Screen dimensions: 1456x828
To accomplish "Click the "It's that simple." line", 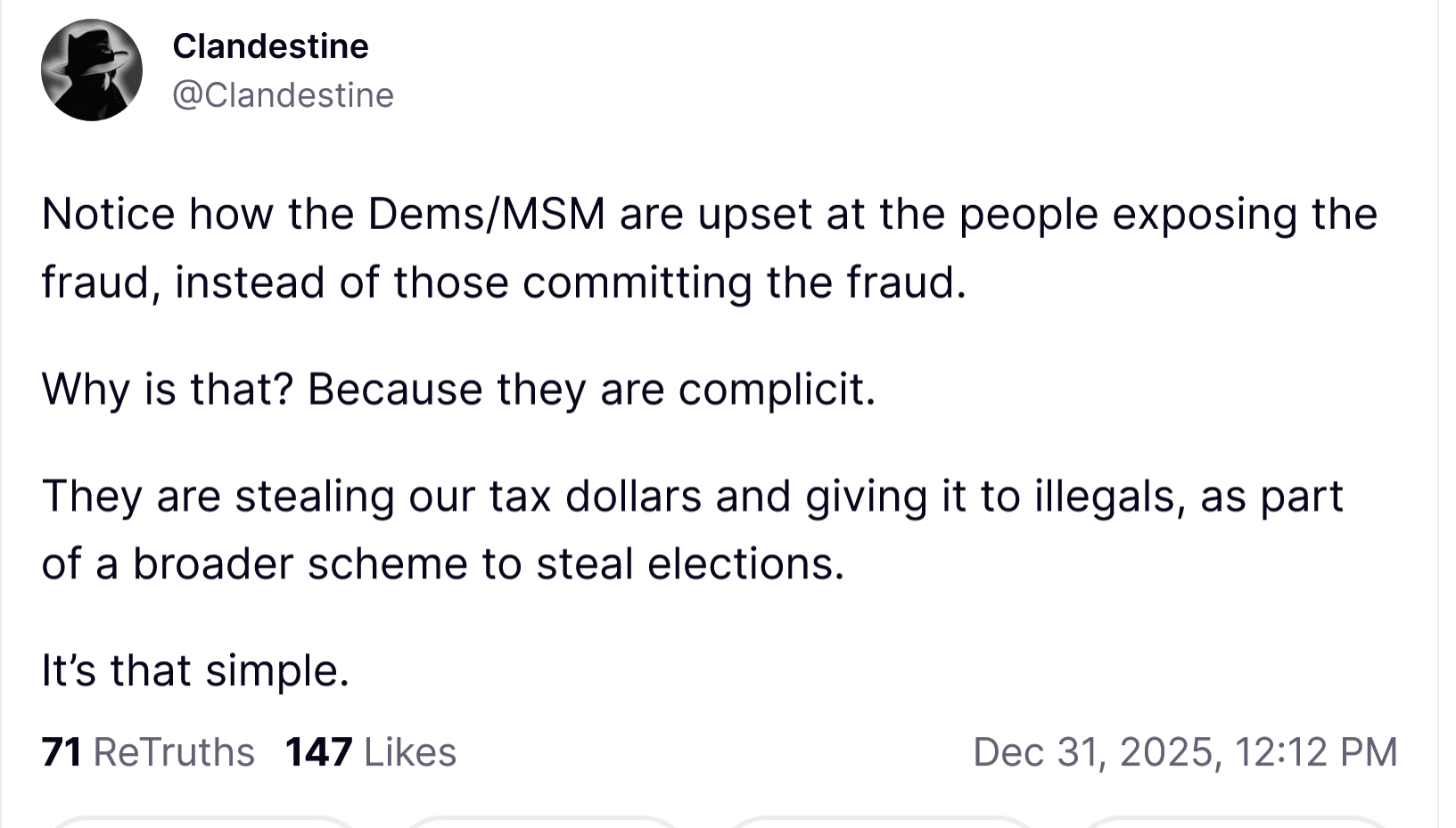I will point(195,670).
